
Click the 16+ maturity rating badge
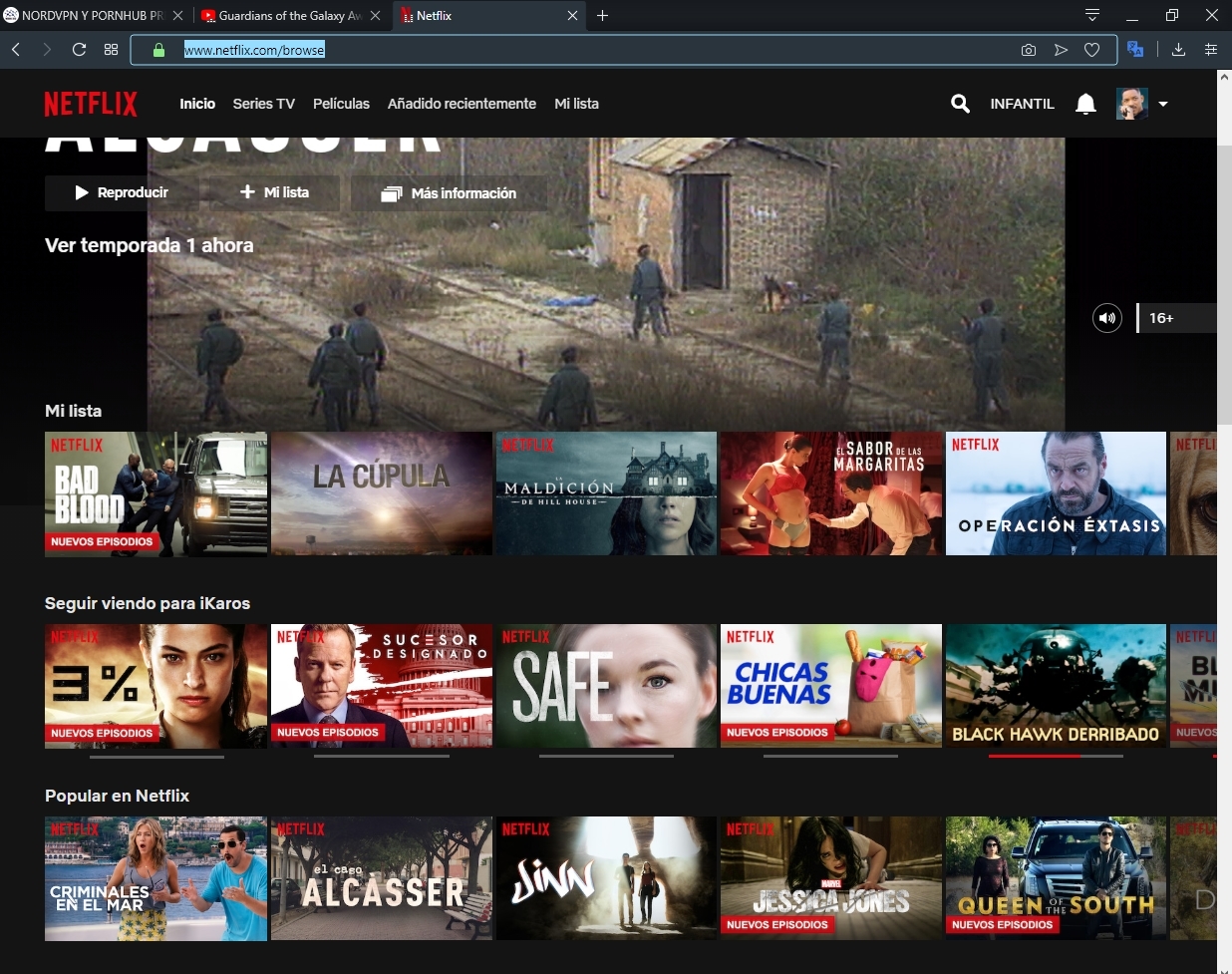[1175, 318]
